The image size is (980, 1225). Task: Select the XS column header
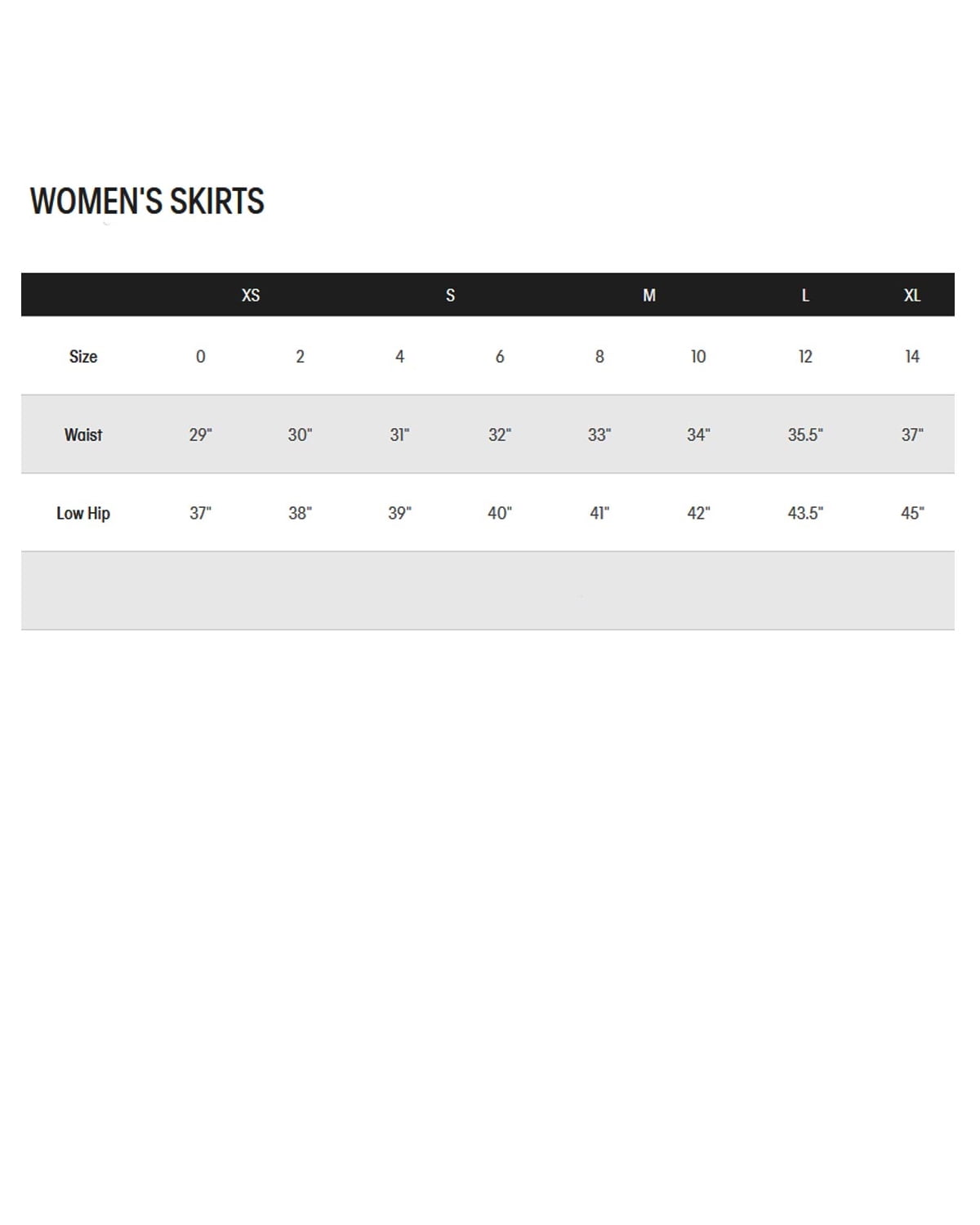(x=251, y=296)
